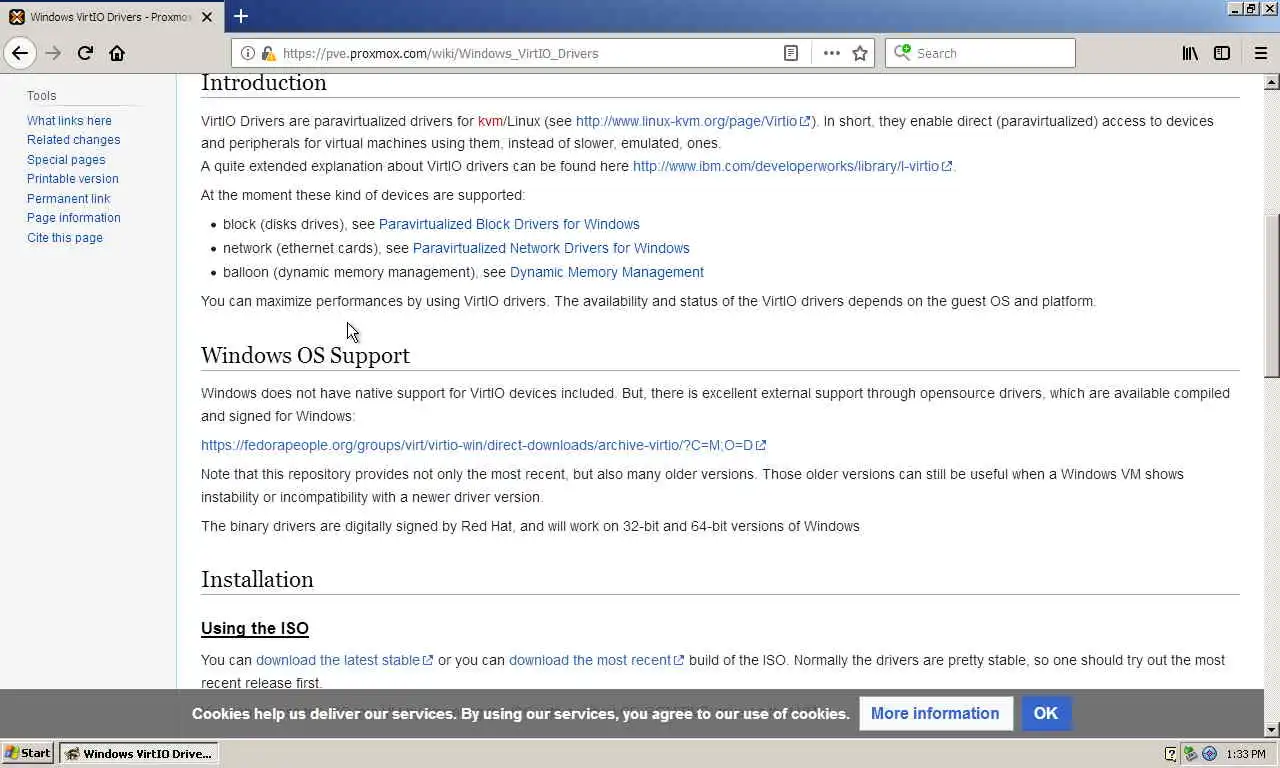Click the Tools sidebar label
Viewport: 1280px width, 768px height.
click(x=42, y=96)
